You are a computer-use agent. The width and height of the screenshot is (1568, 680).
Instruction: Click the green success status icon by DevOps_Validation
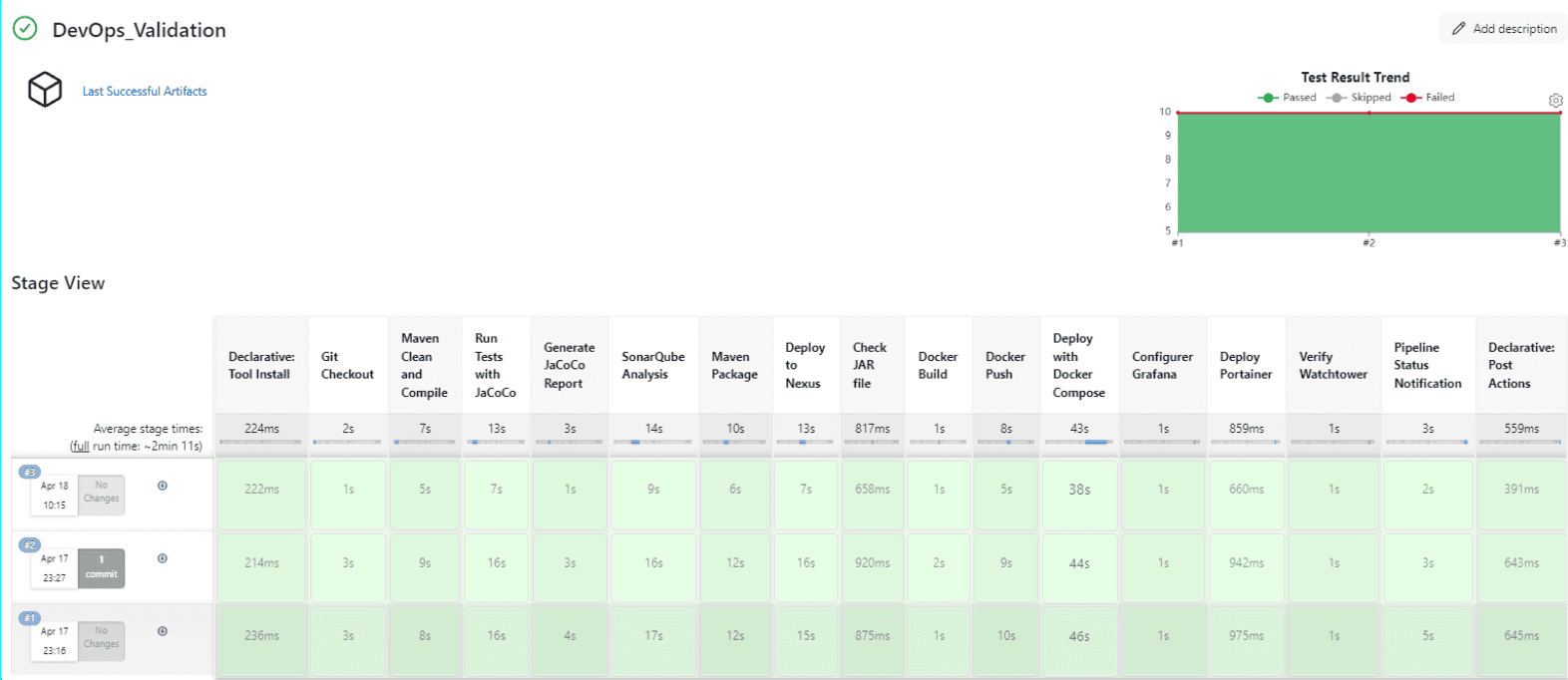click(x=25, y=29)
